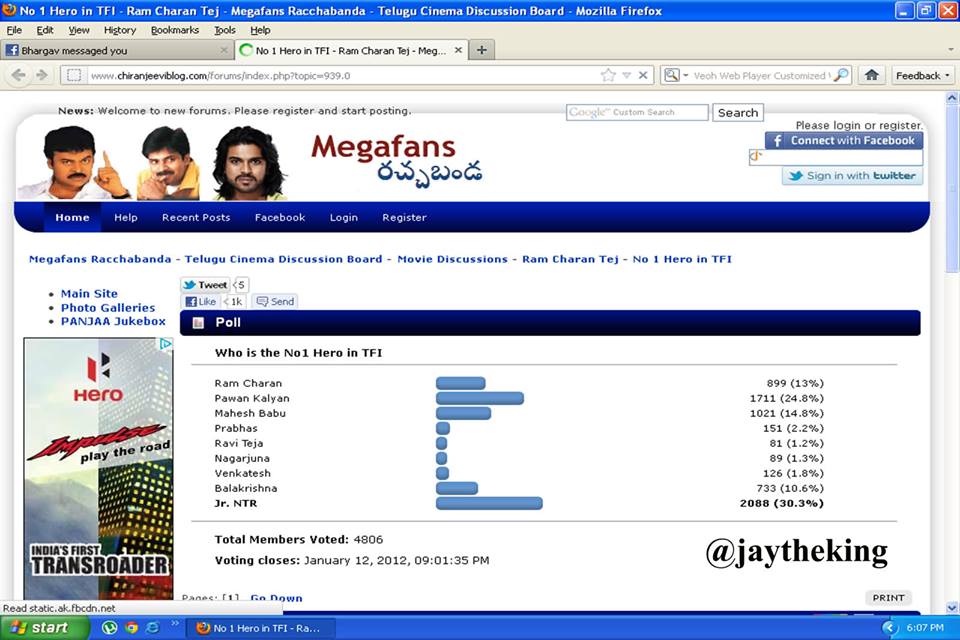
Task: Open the search engine selector dropdown
Action: [x=672, y=75]
